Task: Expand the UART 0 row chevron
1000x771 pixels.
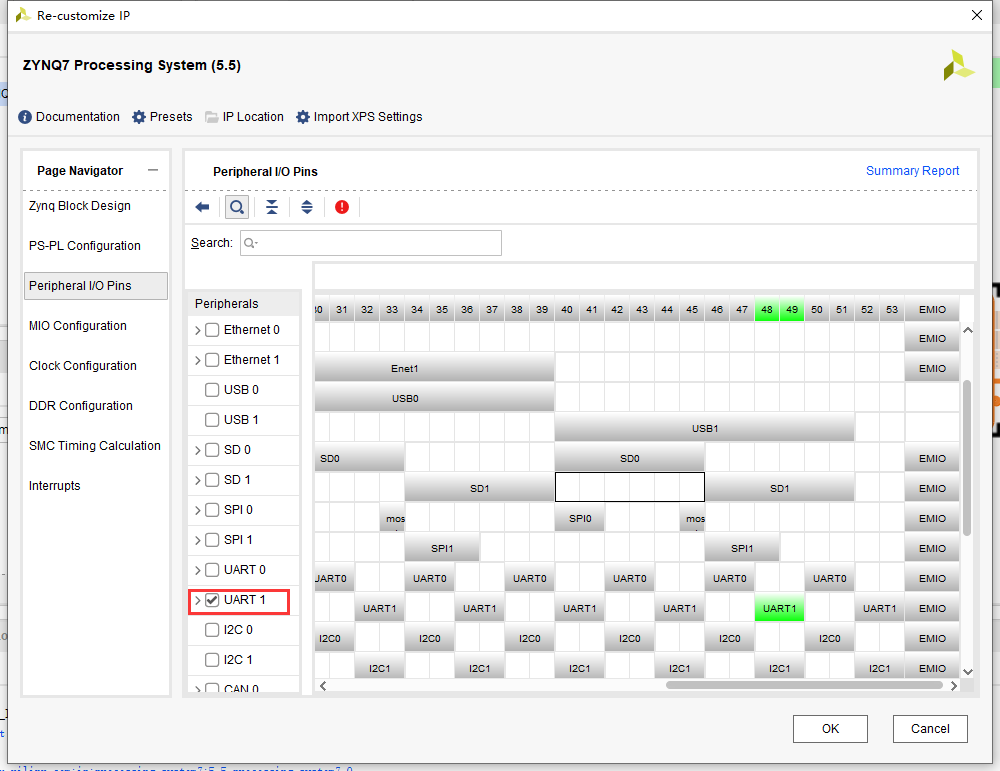Action: (x=198, y=570)
